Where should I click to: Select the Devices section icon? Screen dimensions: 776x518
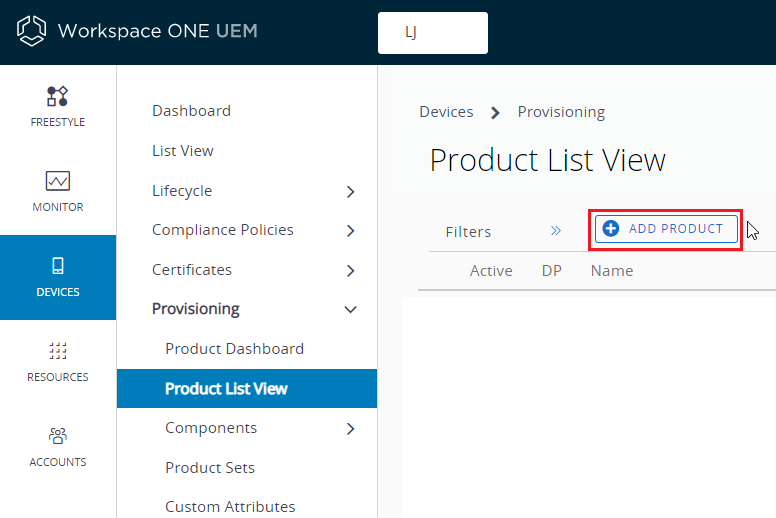pos(57,266)
